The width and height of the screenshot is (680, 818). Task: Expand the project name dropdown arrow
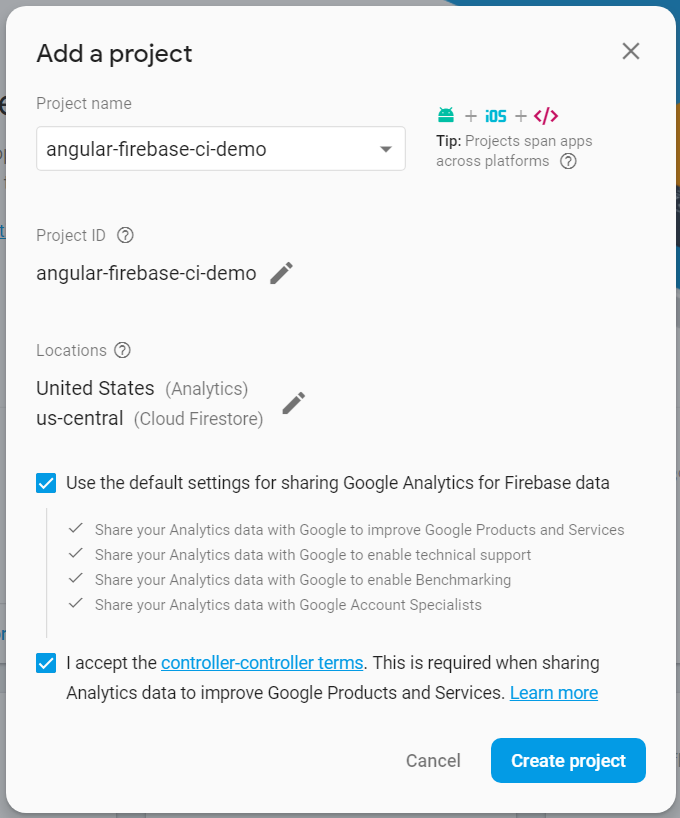coord(385,150)
